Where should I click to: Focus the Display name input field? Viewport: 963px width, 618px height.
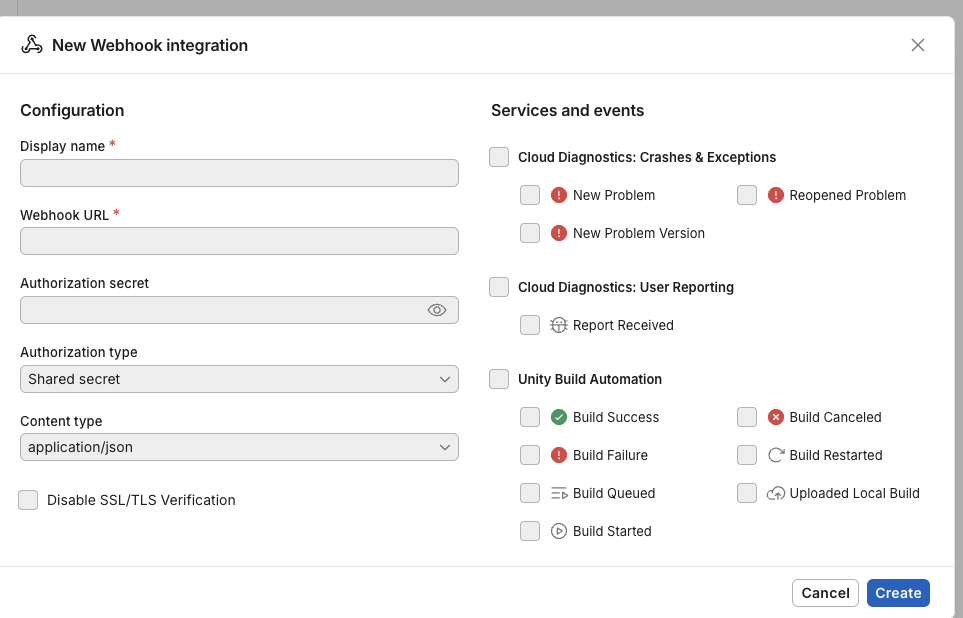coord(239,173)
